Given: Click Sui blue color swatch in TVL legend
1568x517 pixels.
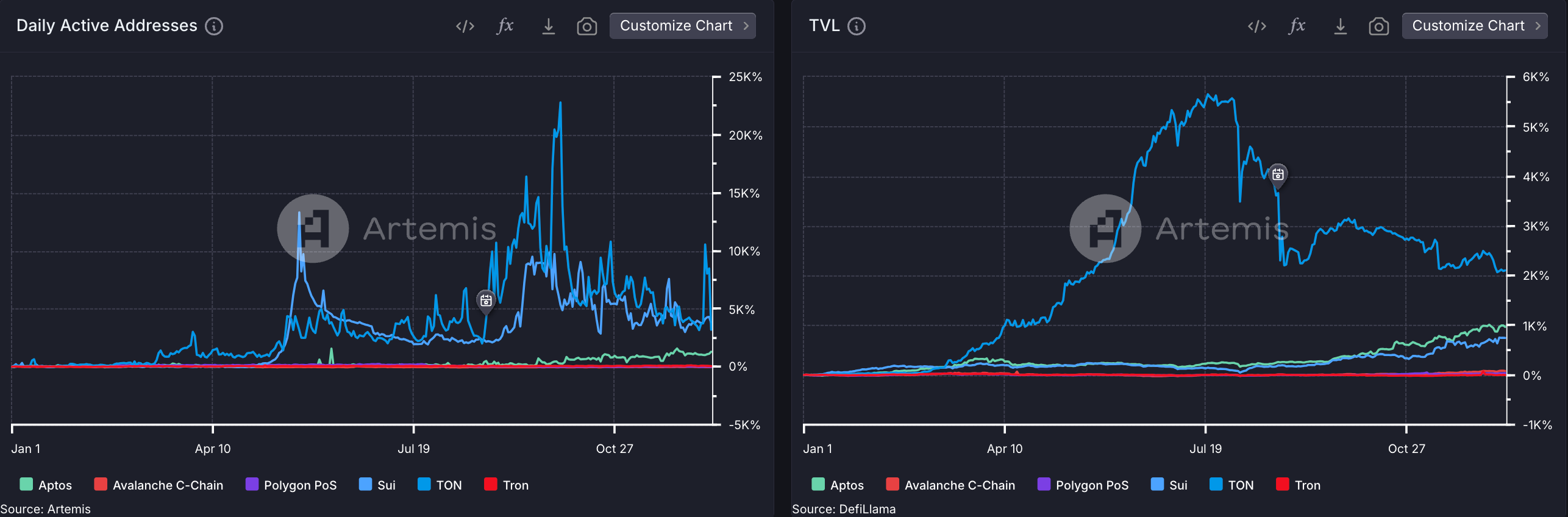Looking at the screenshot, I should tap(1157, 484).
